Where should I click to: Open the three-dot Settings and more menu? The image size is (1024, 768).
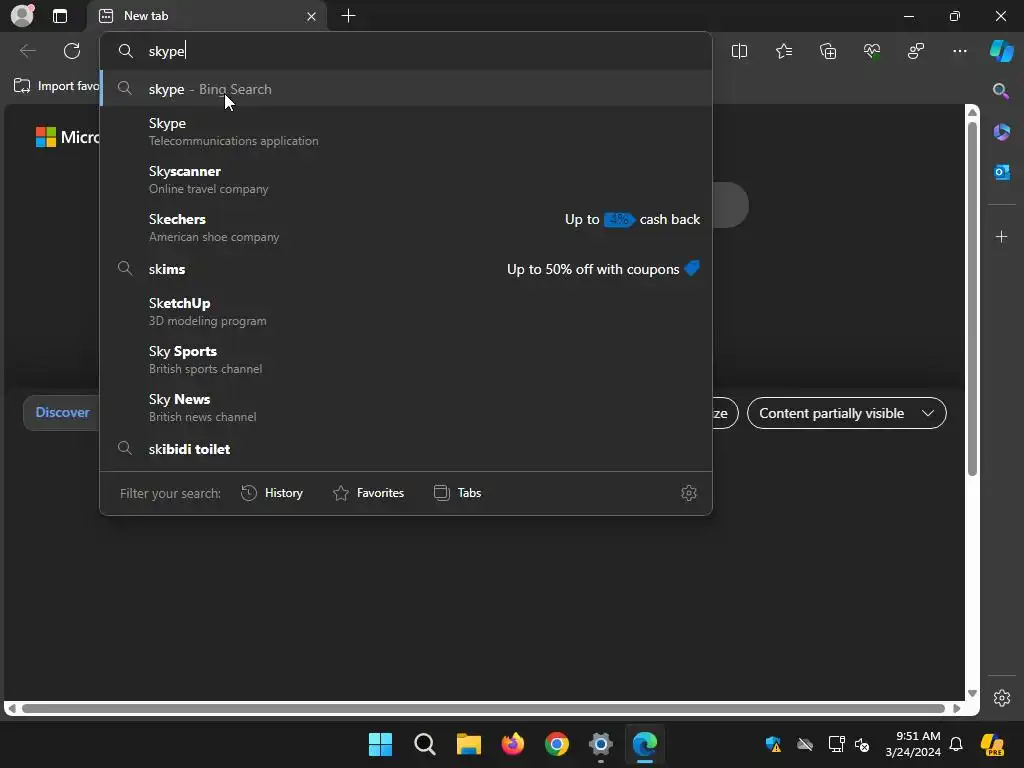coord(959,51)
